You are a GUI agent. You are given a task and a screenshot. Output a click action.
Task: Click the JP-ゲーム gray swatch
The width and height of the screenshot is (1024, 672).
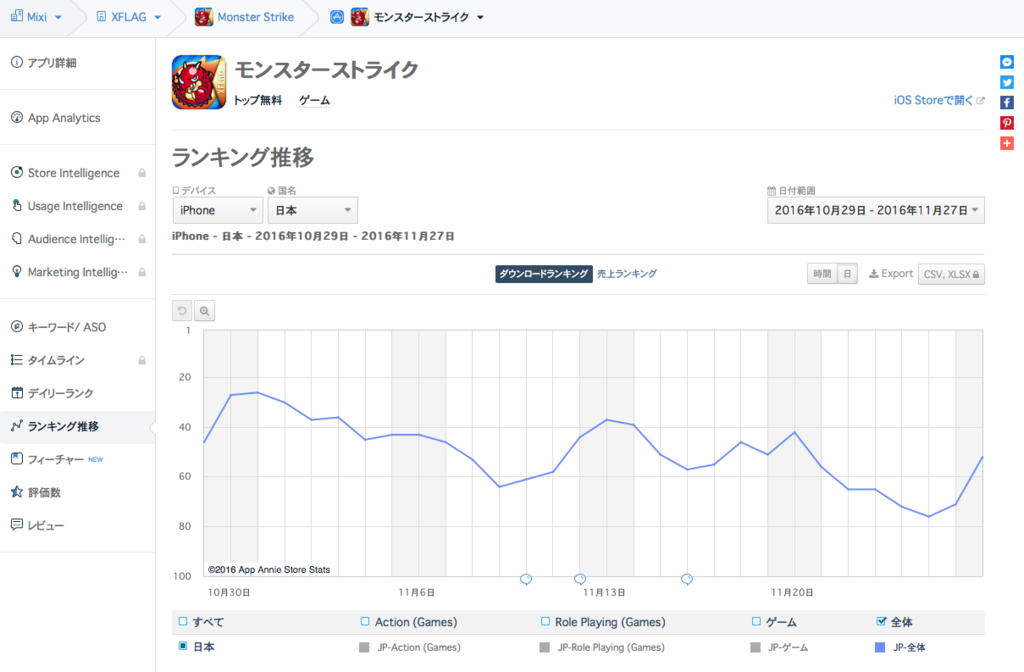point(756,647)
